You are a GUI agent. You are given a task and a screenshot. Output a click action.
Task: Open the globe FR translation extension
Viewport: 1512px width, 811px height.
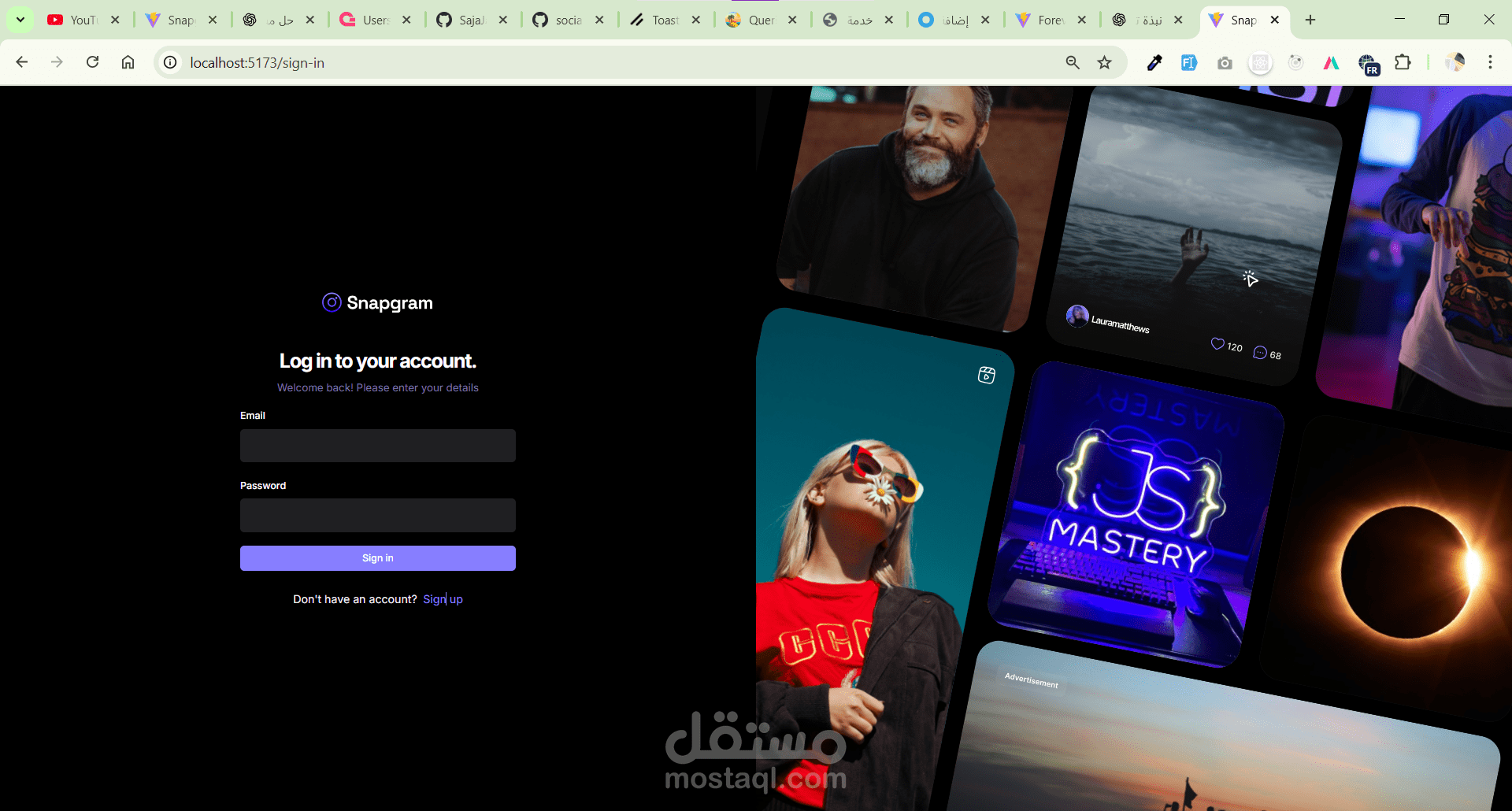pos(1369,64)
